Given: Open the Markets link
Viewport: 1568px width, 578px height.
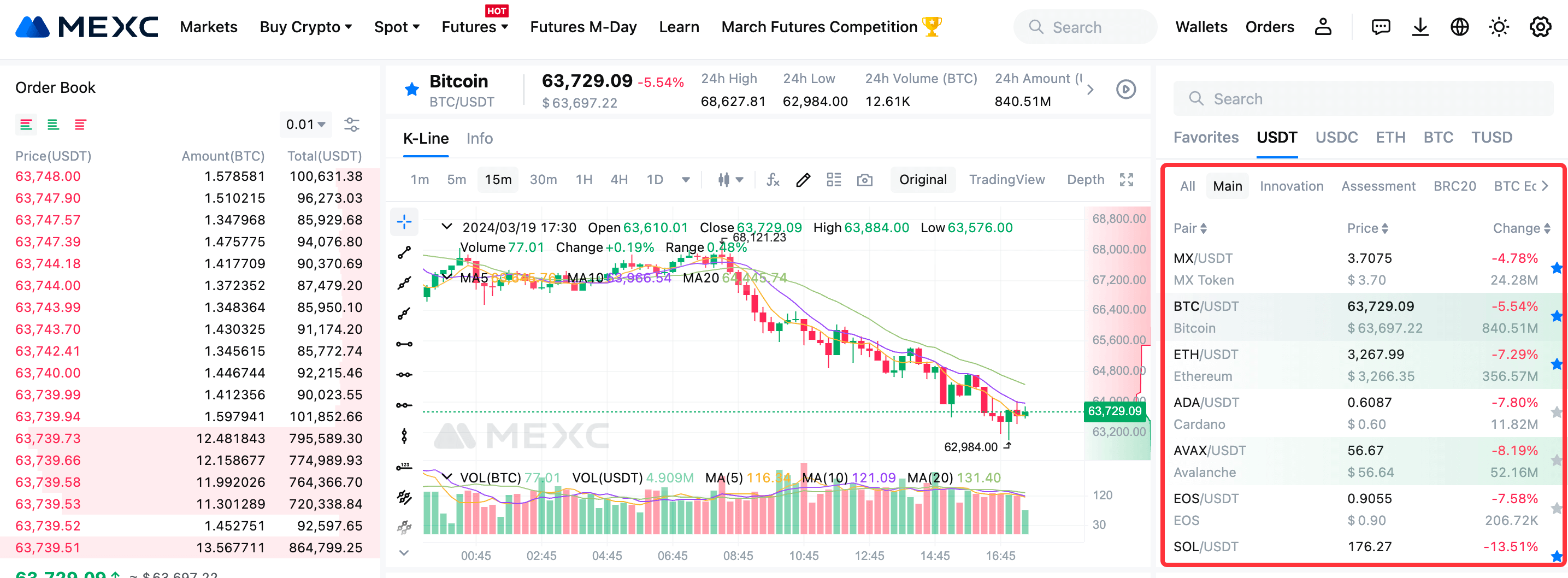Looking at the screenshot, I should tap(209, 27).
